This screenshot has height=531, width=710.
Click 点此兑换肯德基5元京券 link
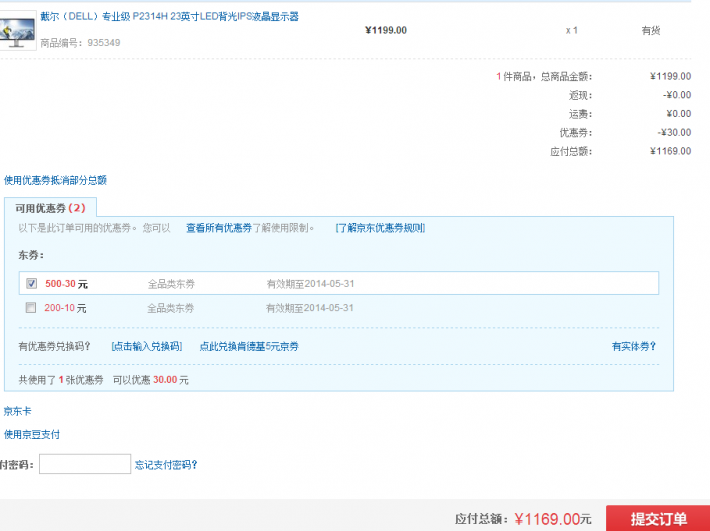(248, 346)
